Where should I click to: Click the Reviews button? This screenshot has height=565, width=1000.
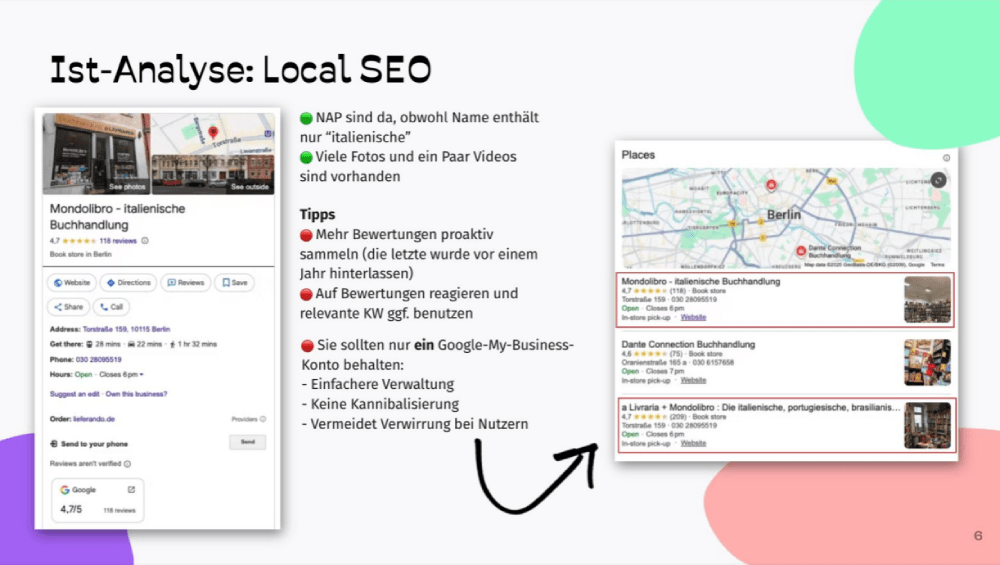[x=186, y=282]
